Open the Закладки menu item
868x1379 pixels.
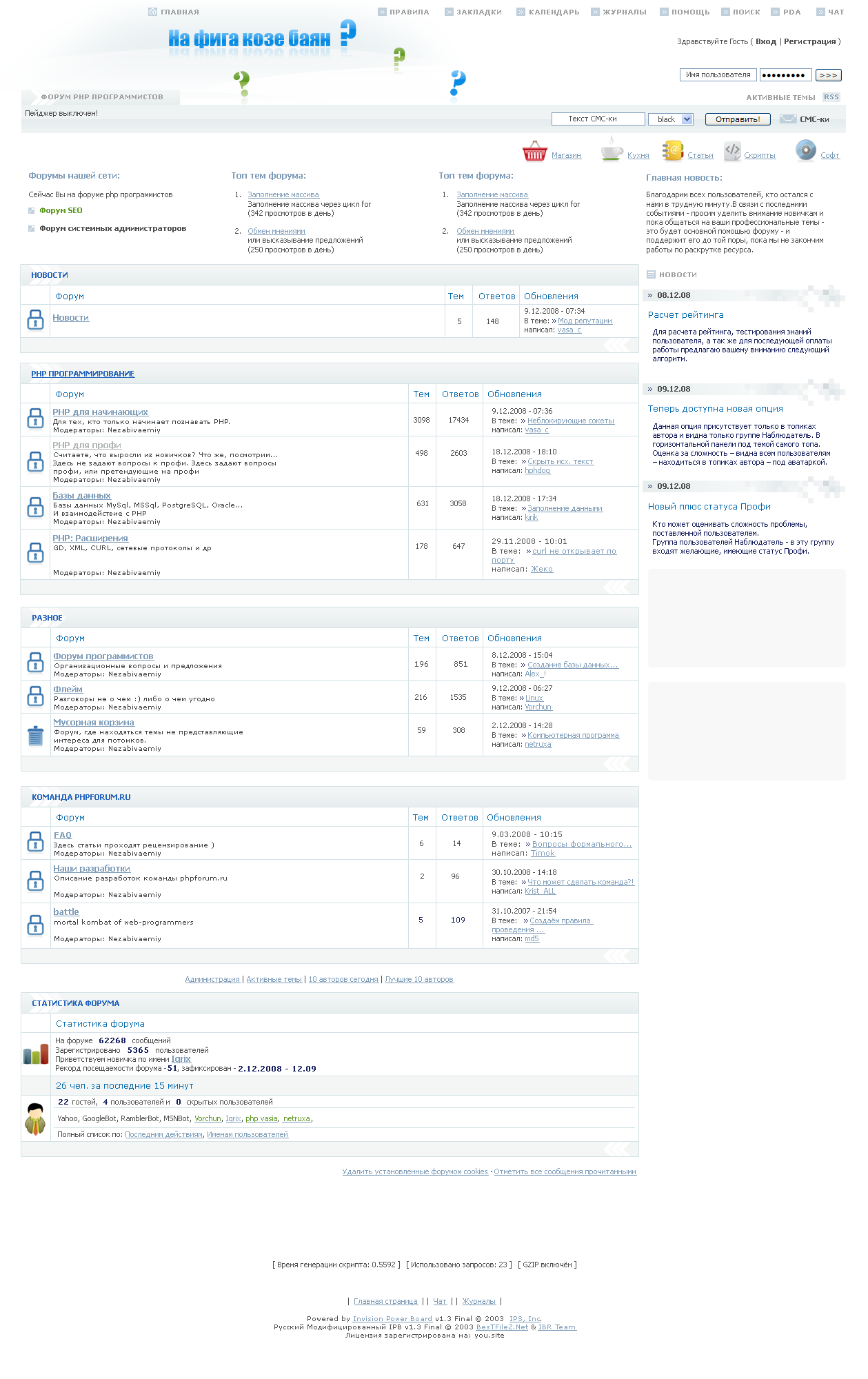pos(479,12)
